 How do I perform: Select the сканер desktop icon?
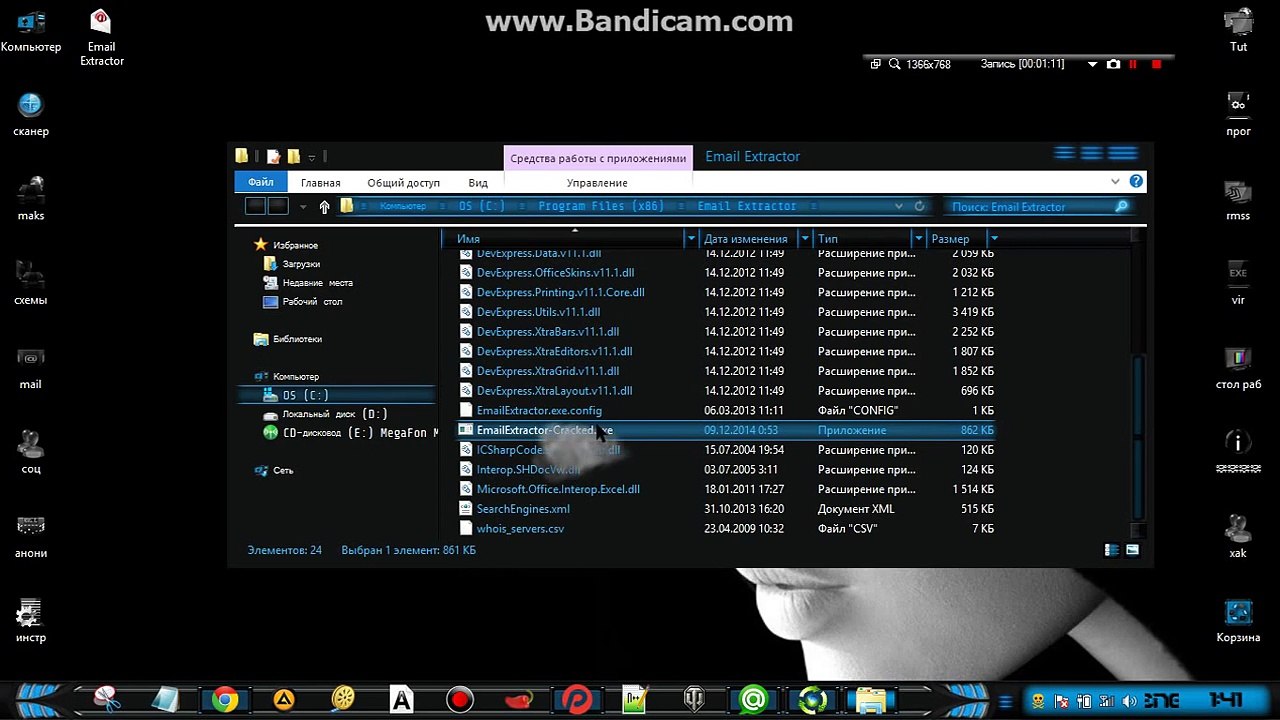(30, 114)
